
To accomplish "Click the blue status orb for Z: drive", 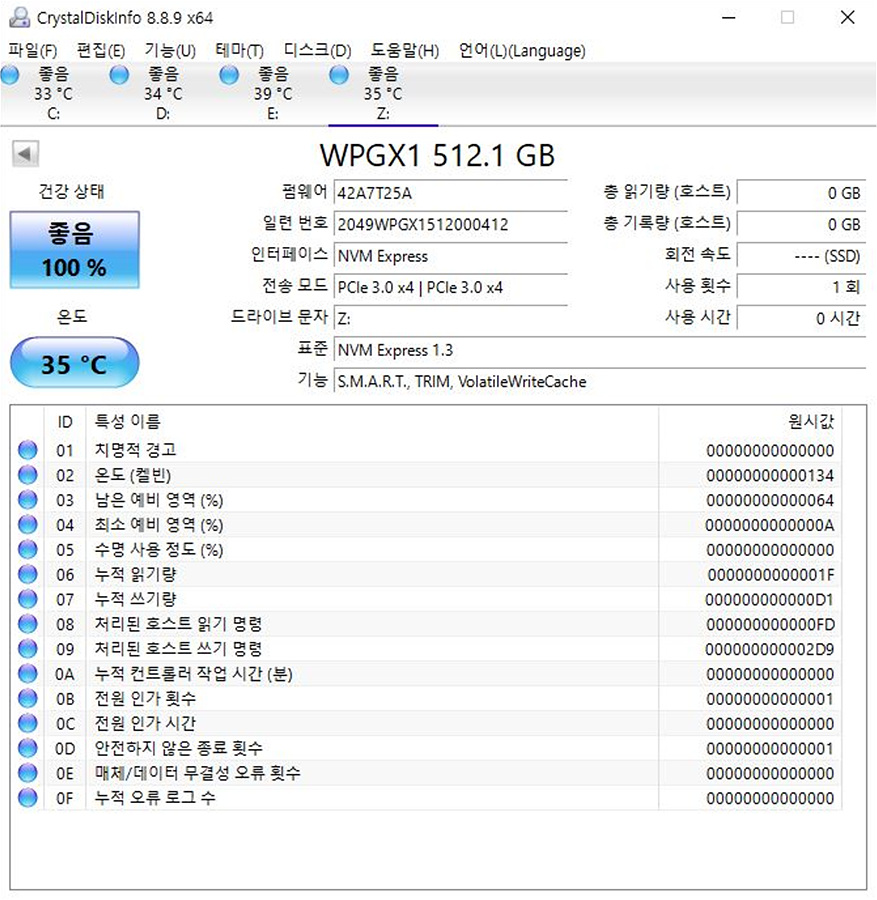I will coord(339,75).
